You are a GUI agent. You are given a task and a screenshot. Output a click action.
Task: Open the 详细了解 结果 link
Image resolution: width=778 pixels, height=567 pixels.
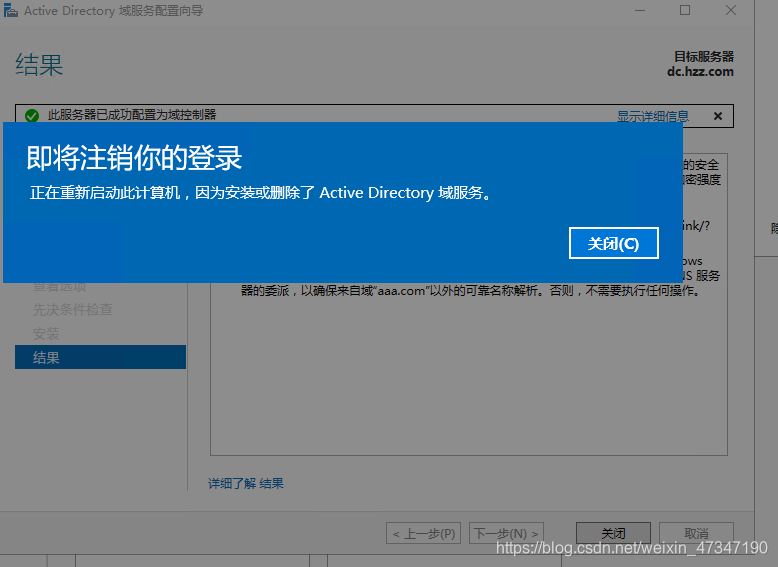tap(246, 483)
